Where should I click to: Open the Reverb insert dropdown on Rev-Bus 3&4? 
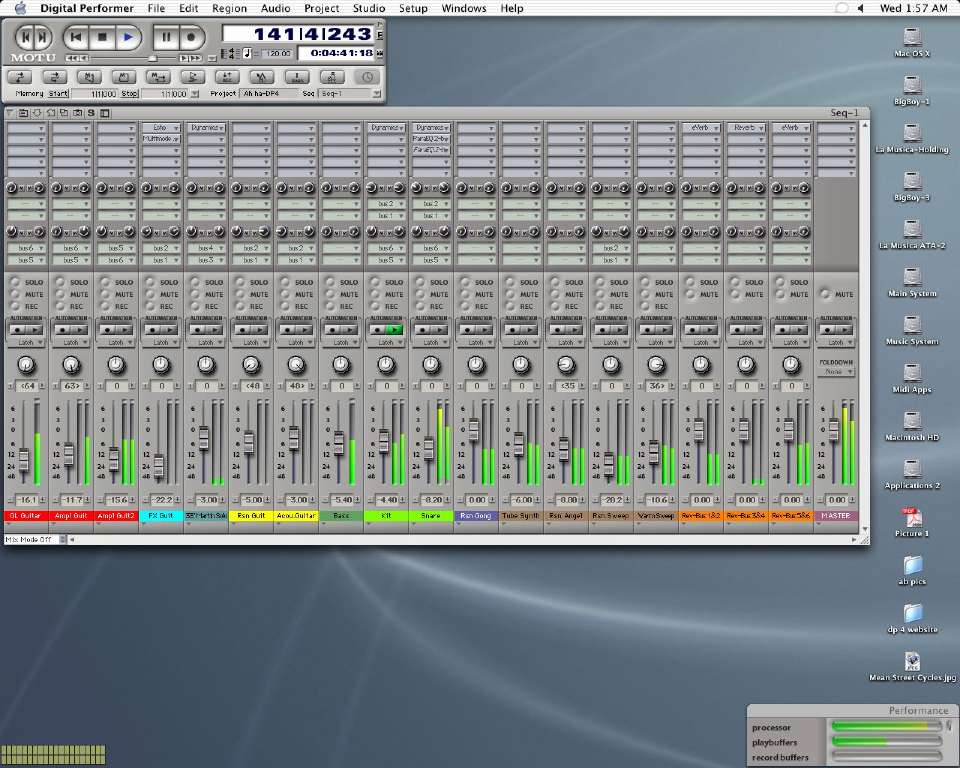pos(746,127)
